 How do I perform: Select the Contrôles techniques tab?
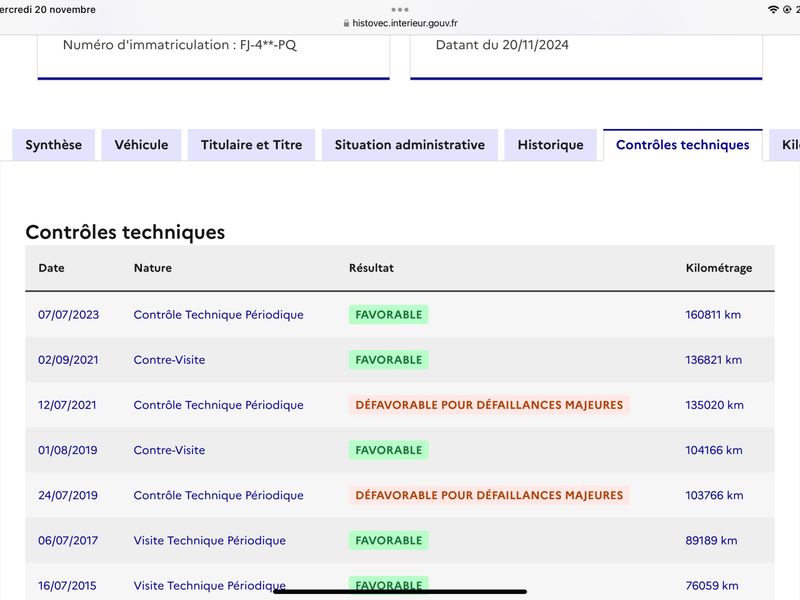point(683,145)
